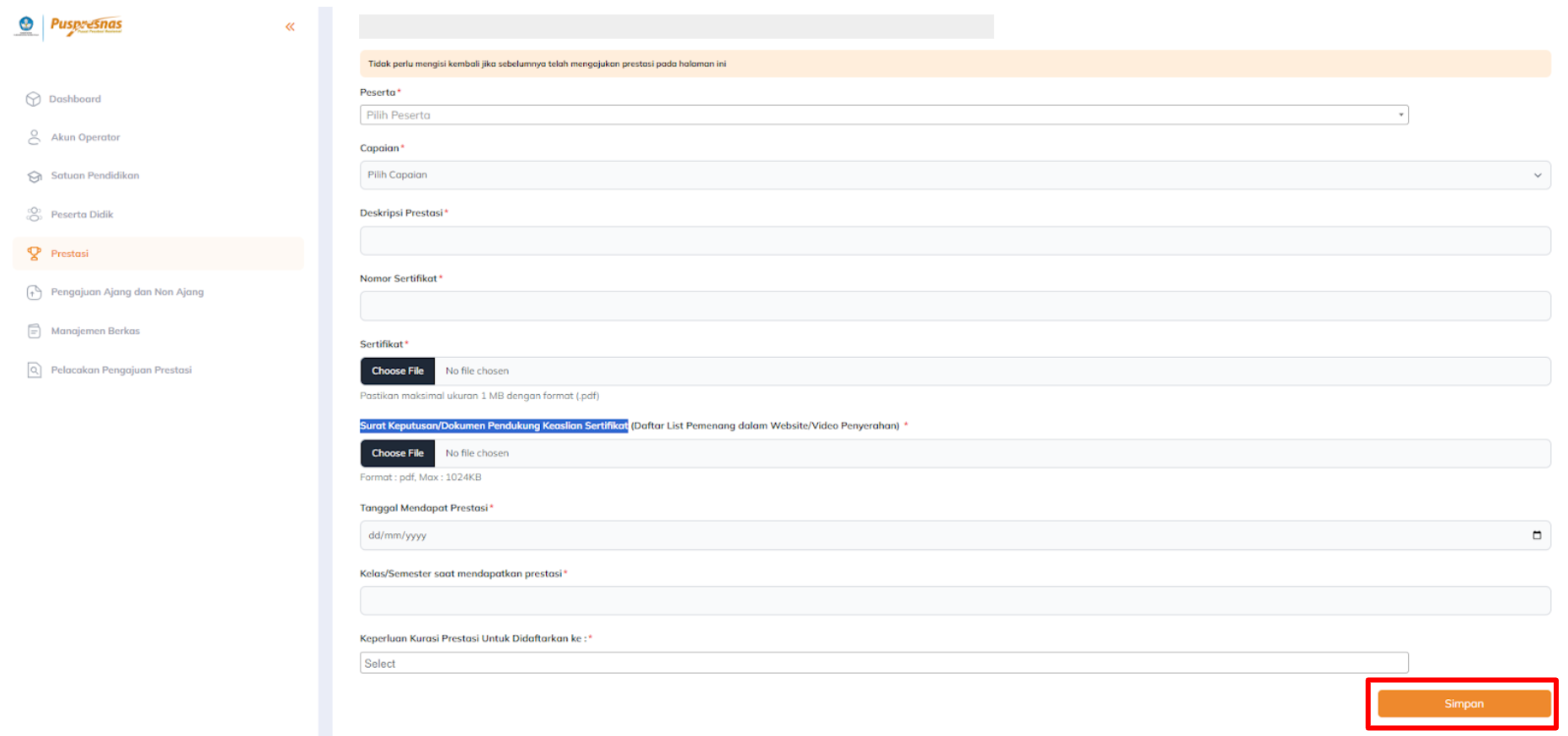Click the Satuan Pendidikan graduation cap icon
This screenshot has width=1568, height=736.
[35, 176]
